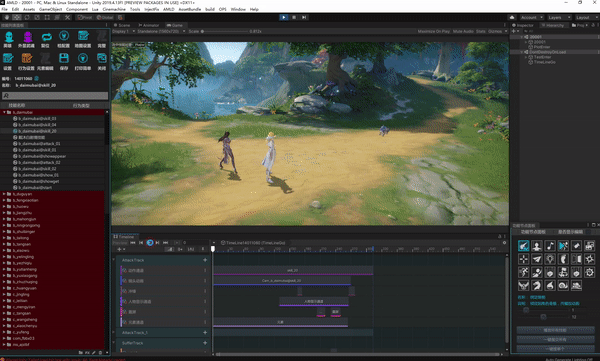600x361 pixels.
Task: Click the Unity step frame button
Action: (304, 17)
